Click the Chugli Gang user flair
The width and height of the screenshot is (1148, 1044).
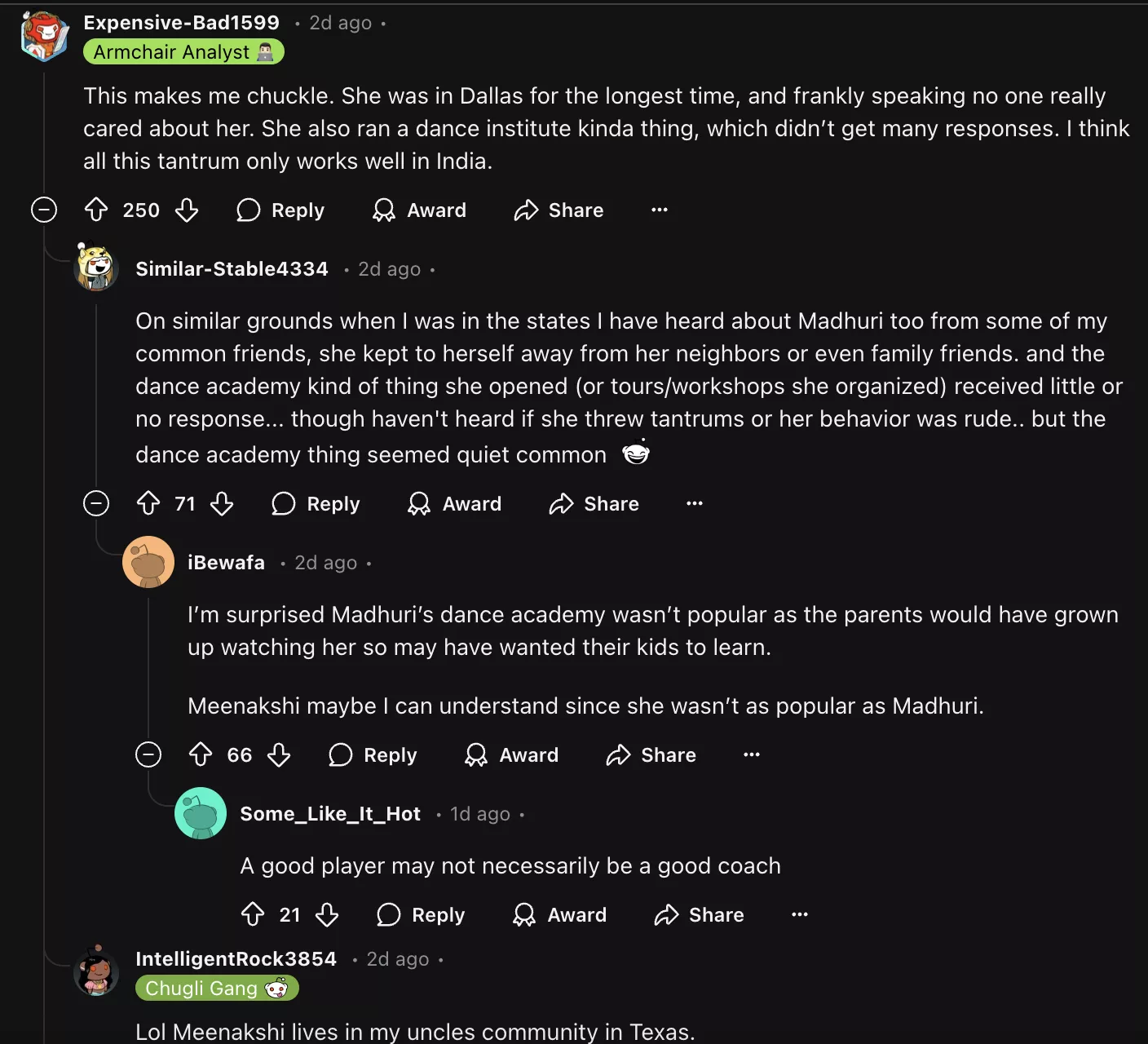click(x=217, y=989)
